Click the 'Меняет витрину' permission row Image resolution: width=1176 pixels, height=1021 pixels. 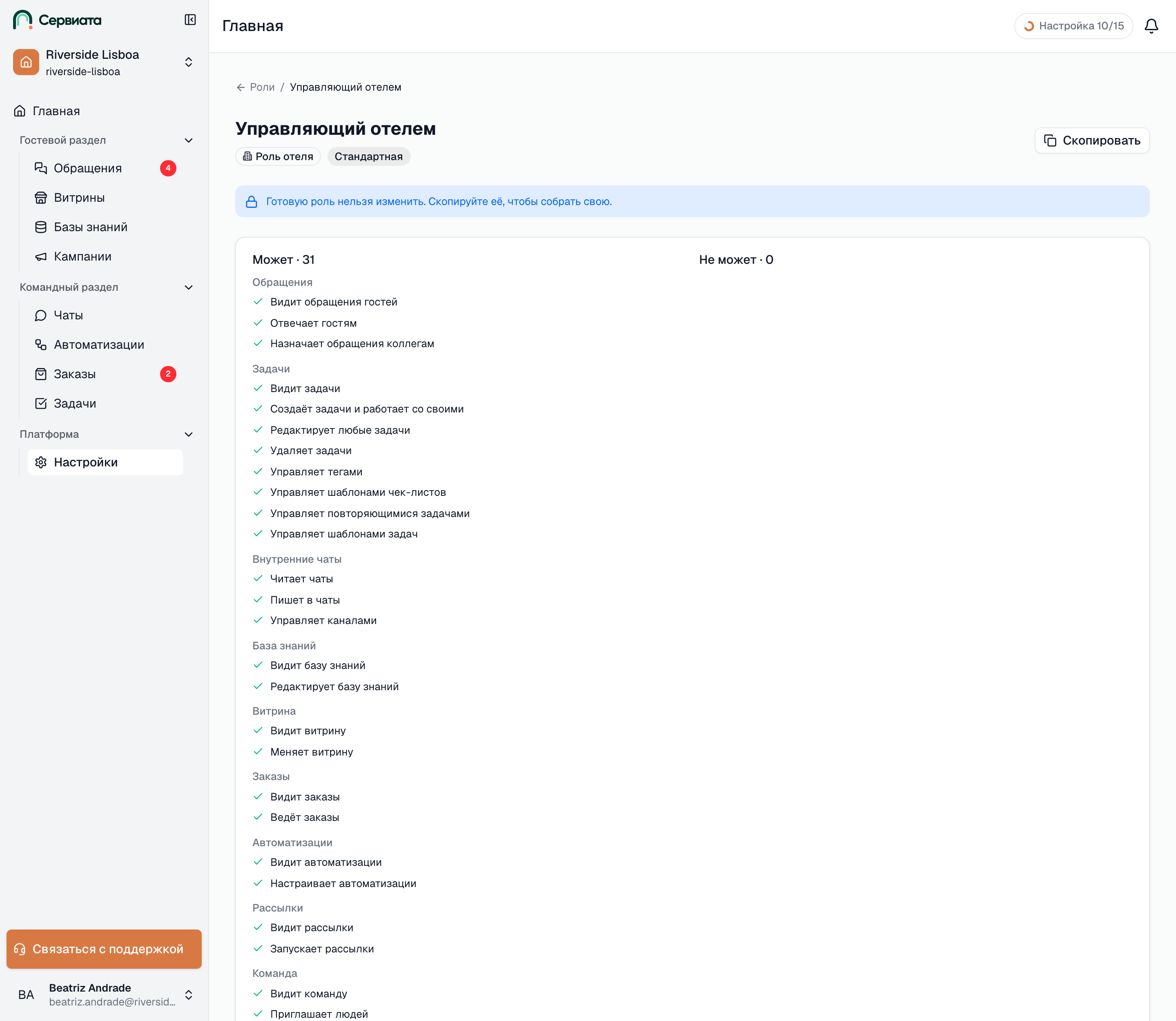[311, 752]
